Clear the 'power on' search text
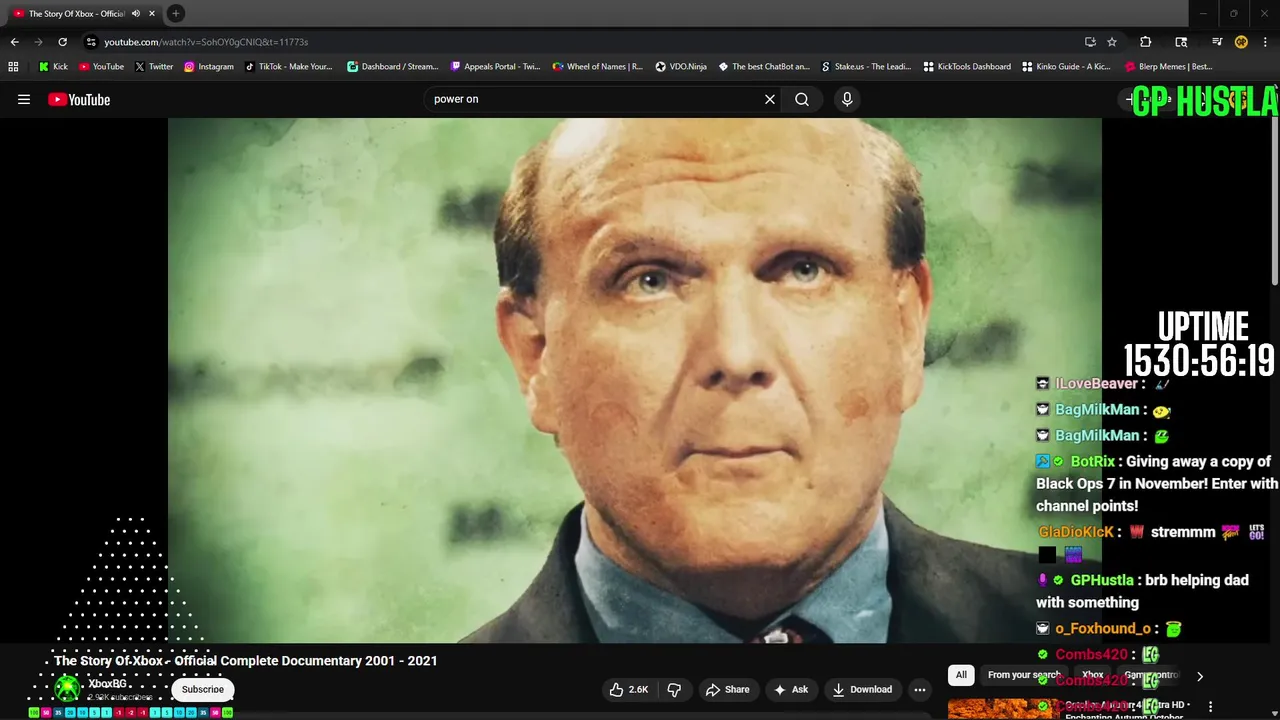This screenshot has width=1280, height=720. pos(770,99)
